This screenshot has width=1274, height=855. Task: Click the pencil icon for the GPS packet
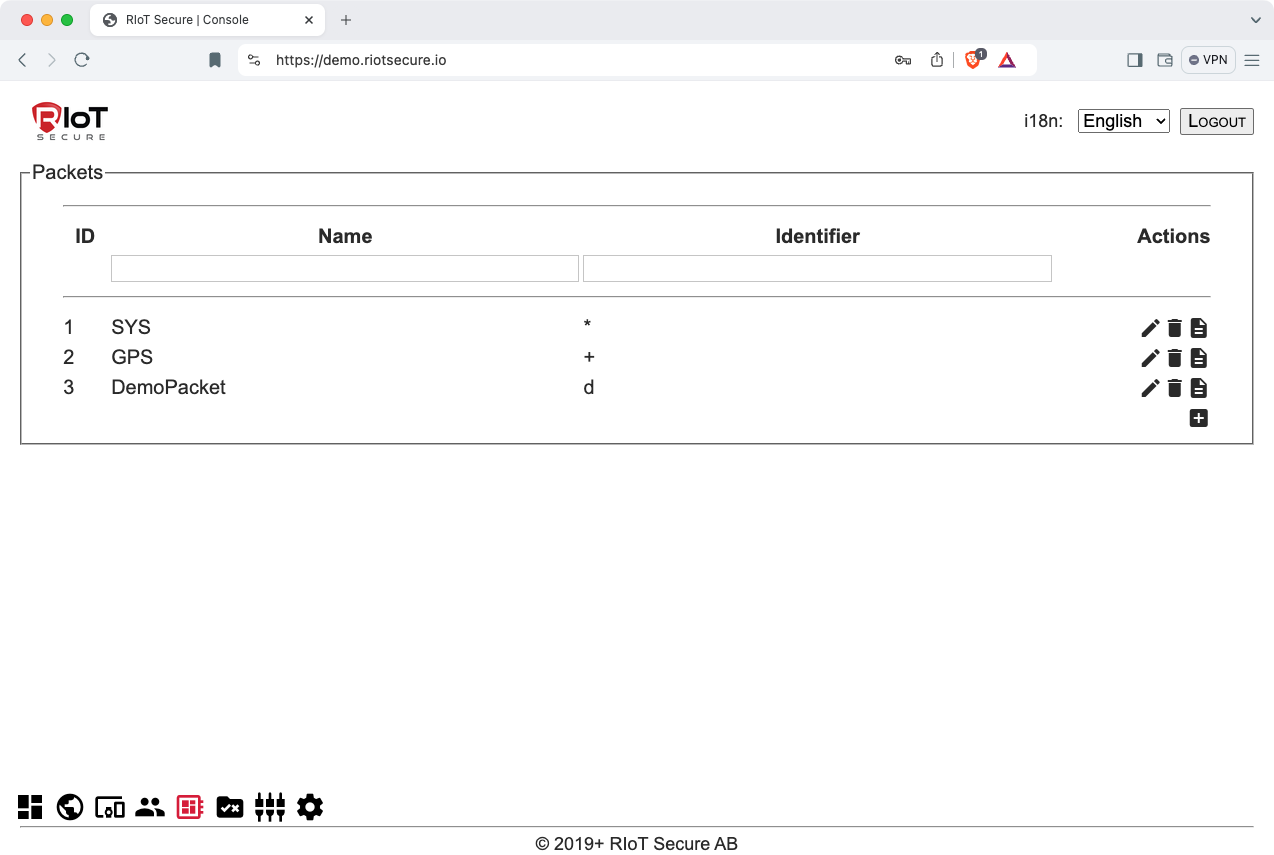[x=1150, y=358]
